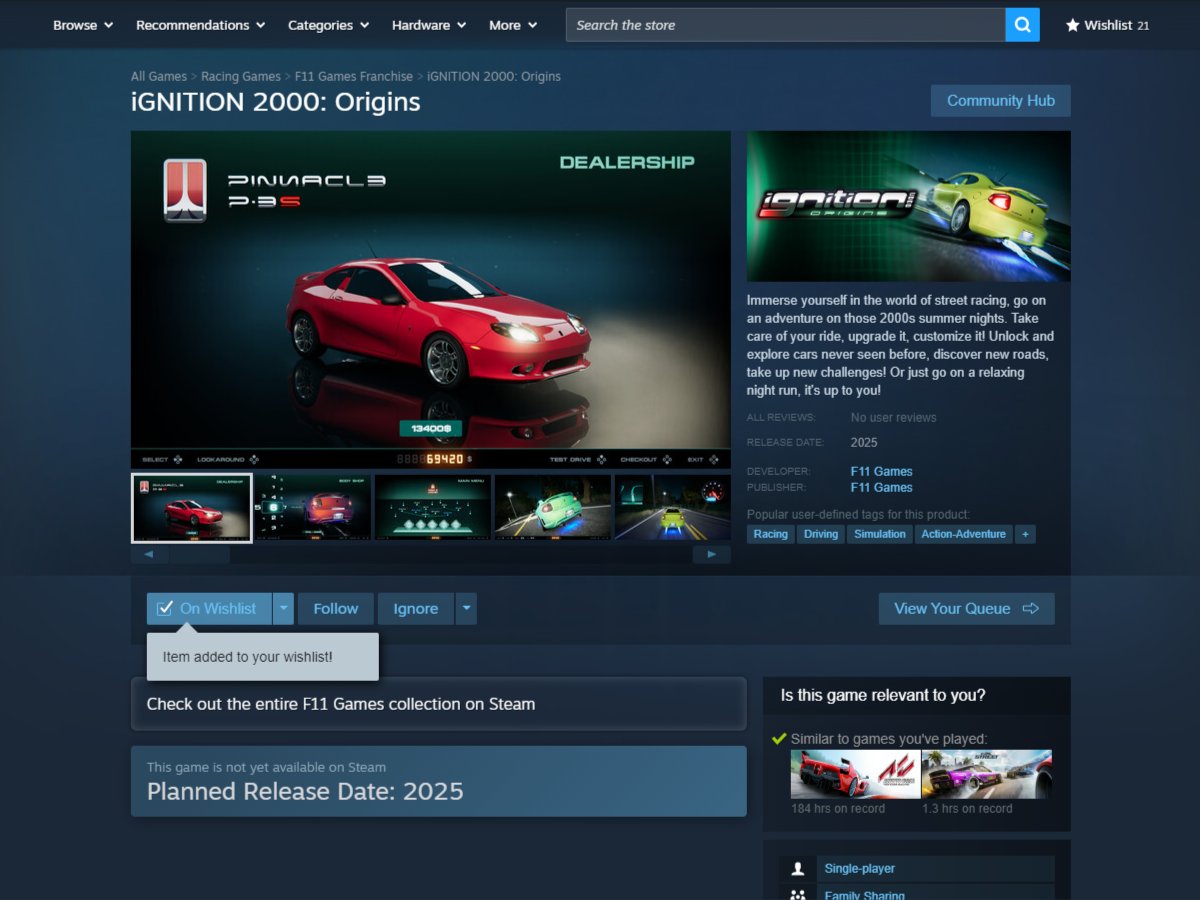Select the Action-Adventure tag
Image resolution: width=1200 pixels, height=900 pixels.
click(x=964, y=534)
